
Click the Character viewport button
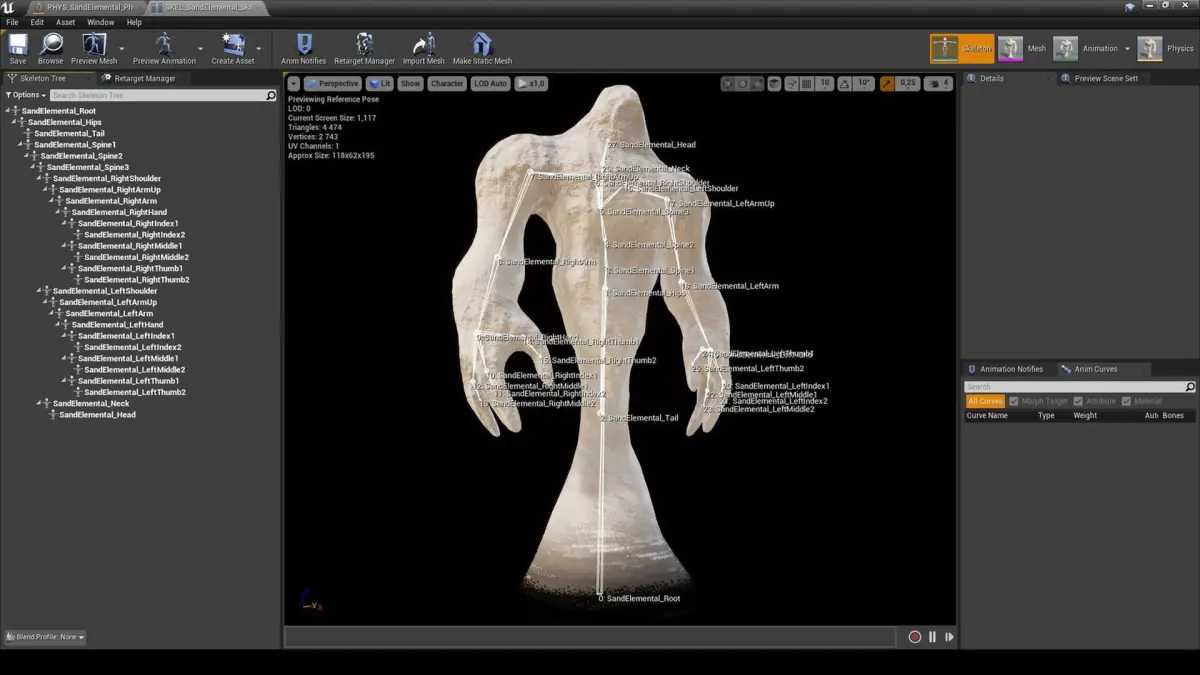point(447,84)
